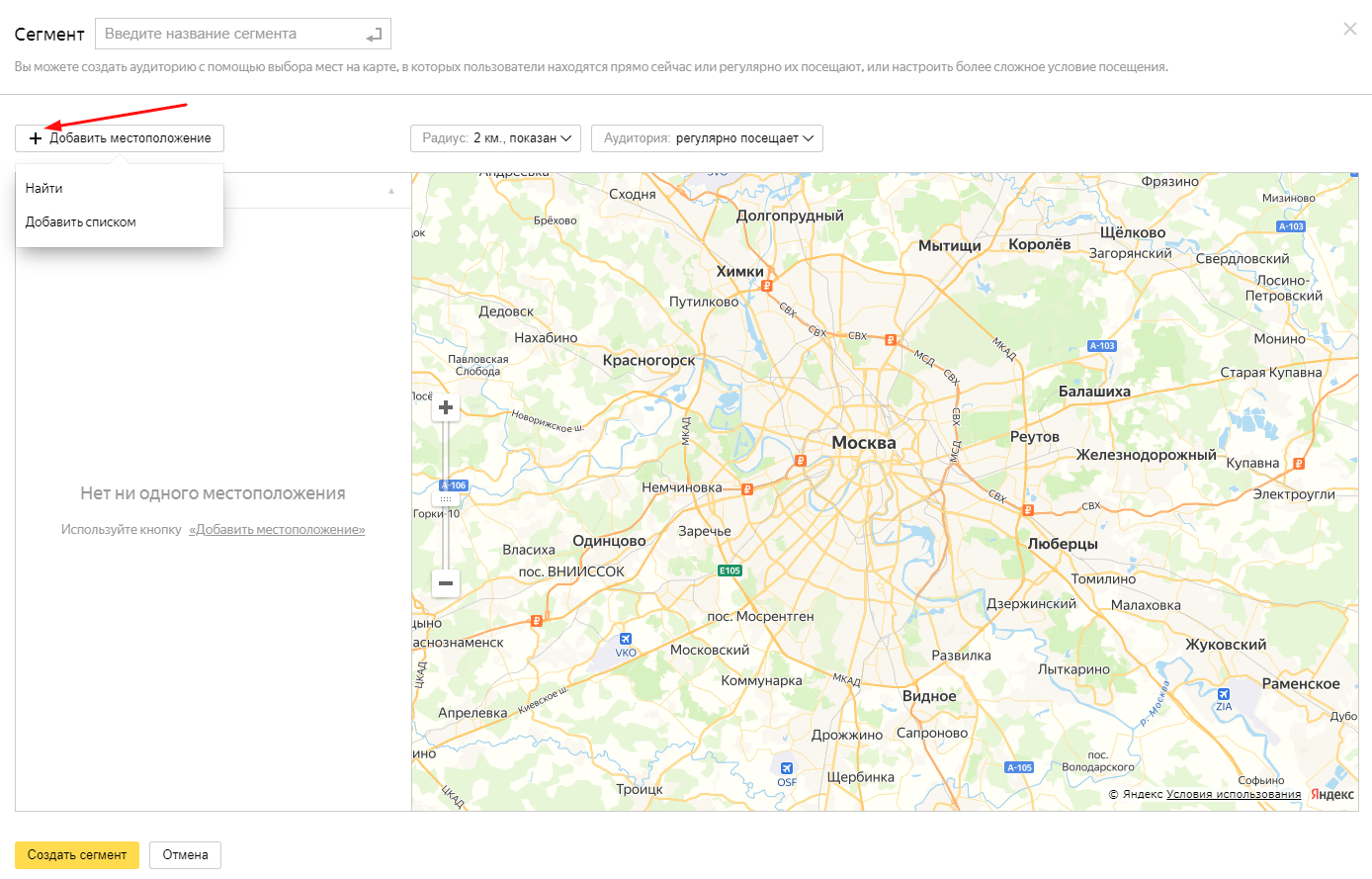Click the segment name input field
Viewport: 1372px width, 879px height.
click(x=232, y=34)
